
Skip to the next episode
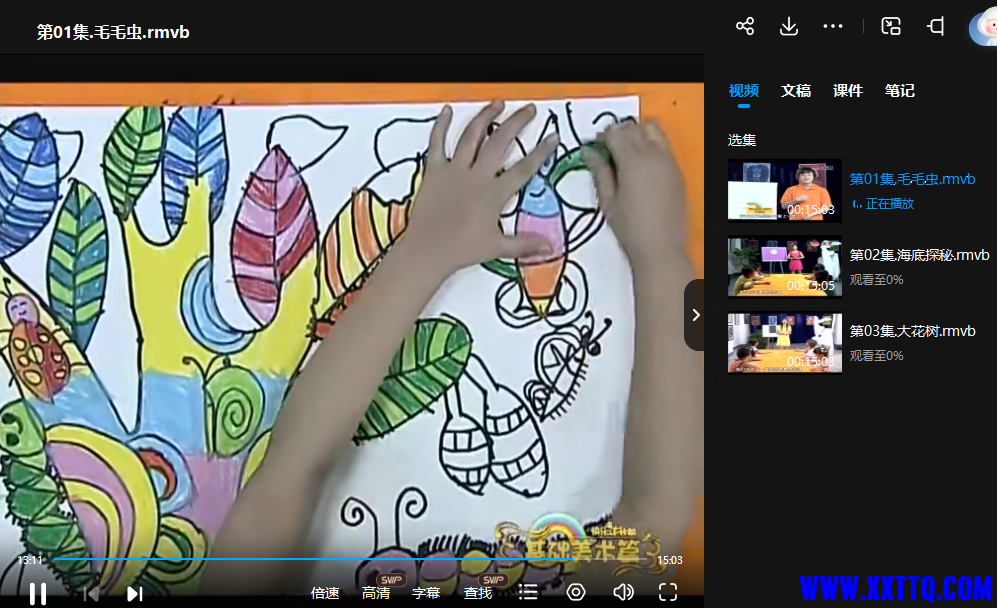[x=134, y=593]
